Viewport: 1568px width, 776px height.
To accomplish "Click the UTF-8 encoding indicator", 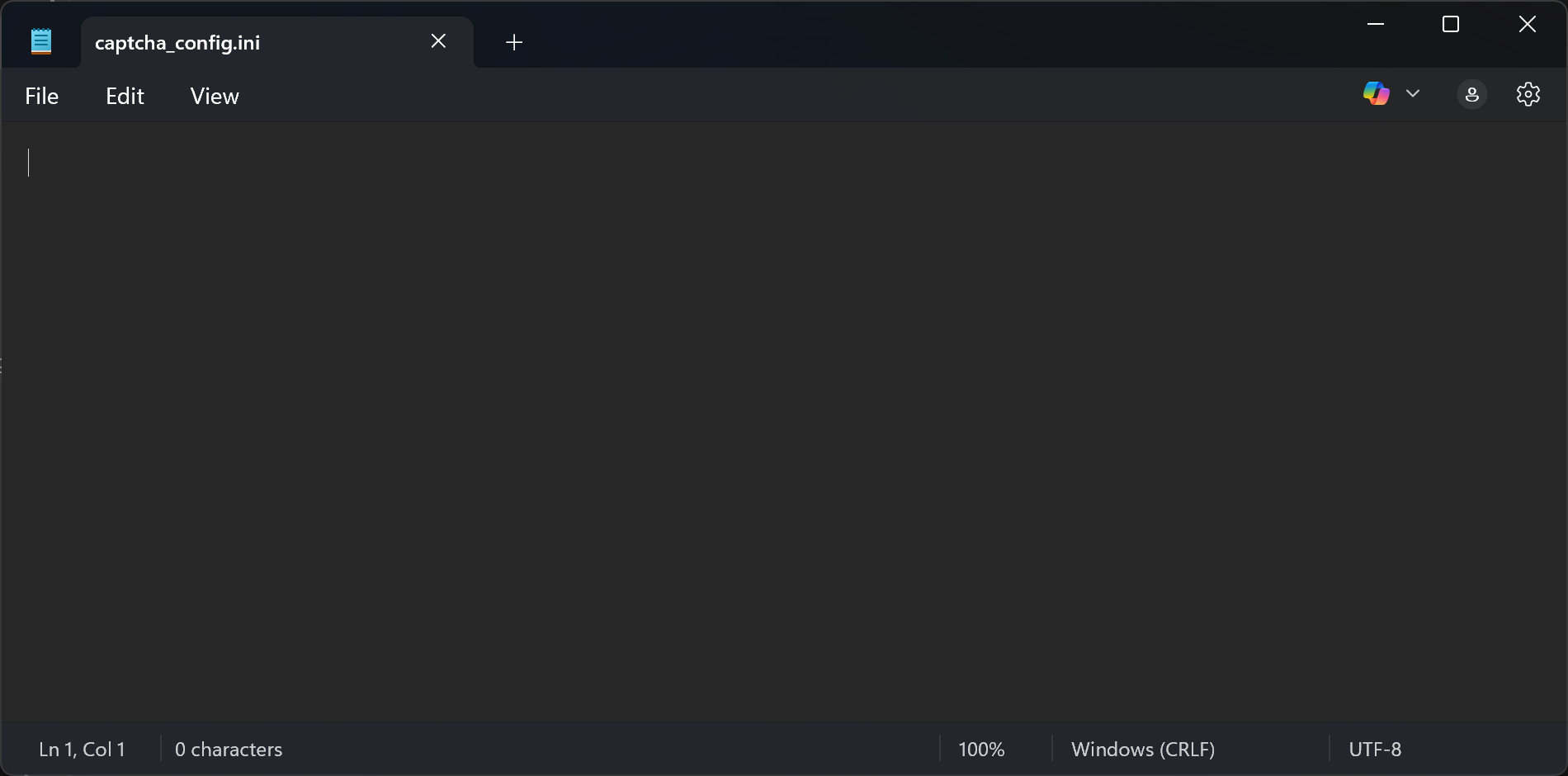I will point(1375,750).
